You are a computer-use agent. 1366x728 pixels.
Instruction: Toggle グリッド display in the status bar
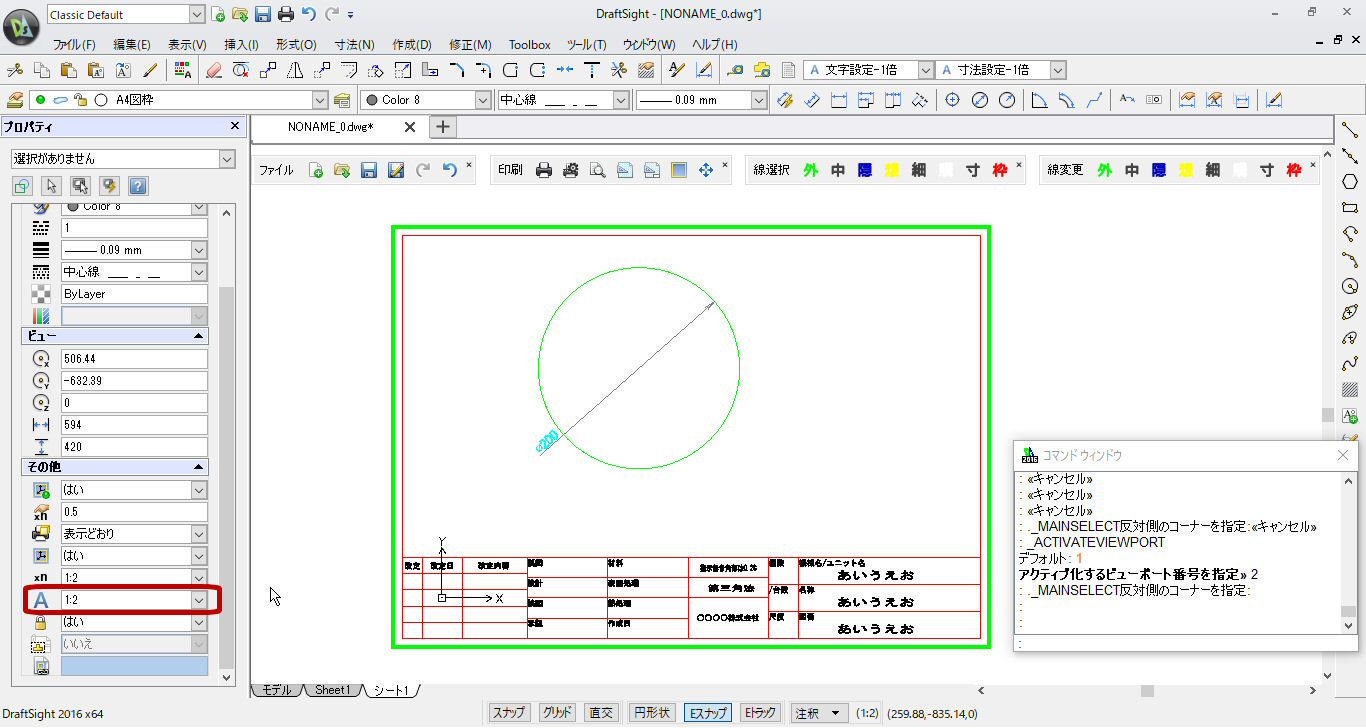pyautogui.click(x=556, y=713)
